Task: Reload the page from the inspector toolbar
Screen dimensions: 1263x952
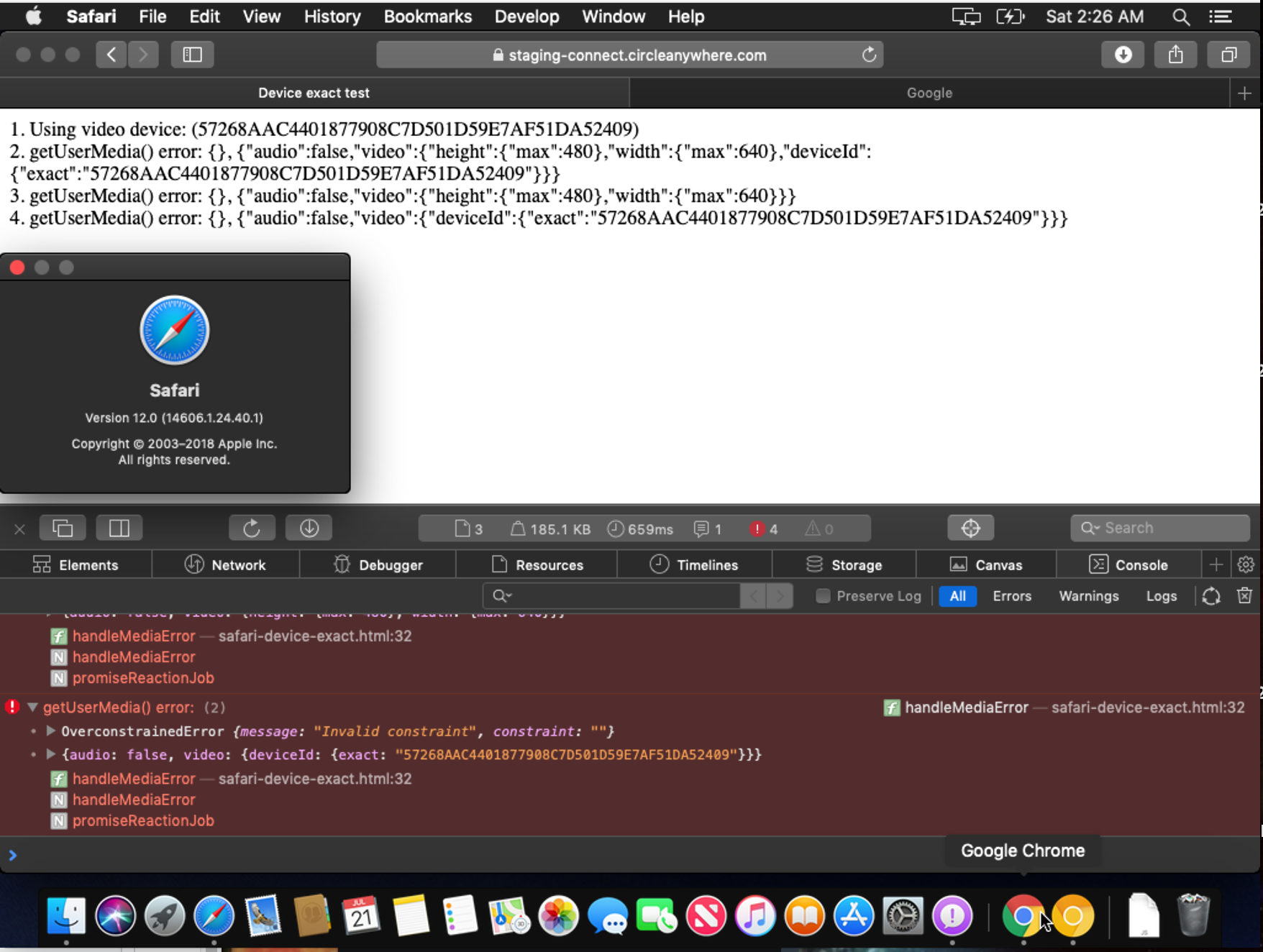Action: [252, 527]
